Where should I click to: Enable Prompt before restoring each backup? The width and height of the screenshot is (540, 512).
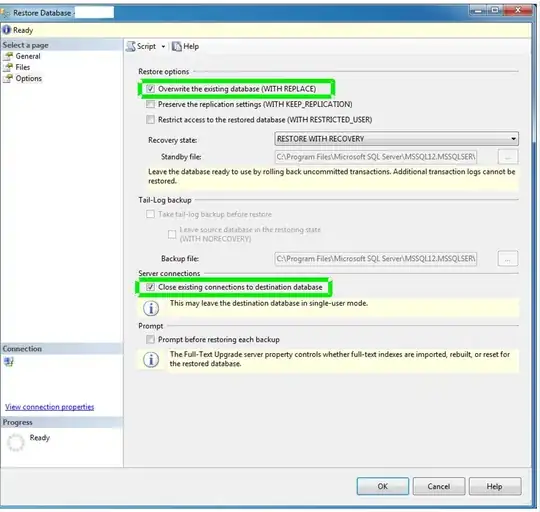click(x=150, y=339)
